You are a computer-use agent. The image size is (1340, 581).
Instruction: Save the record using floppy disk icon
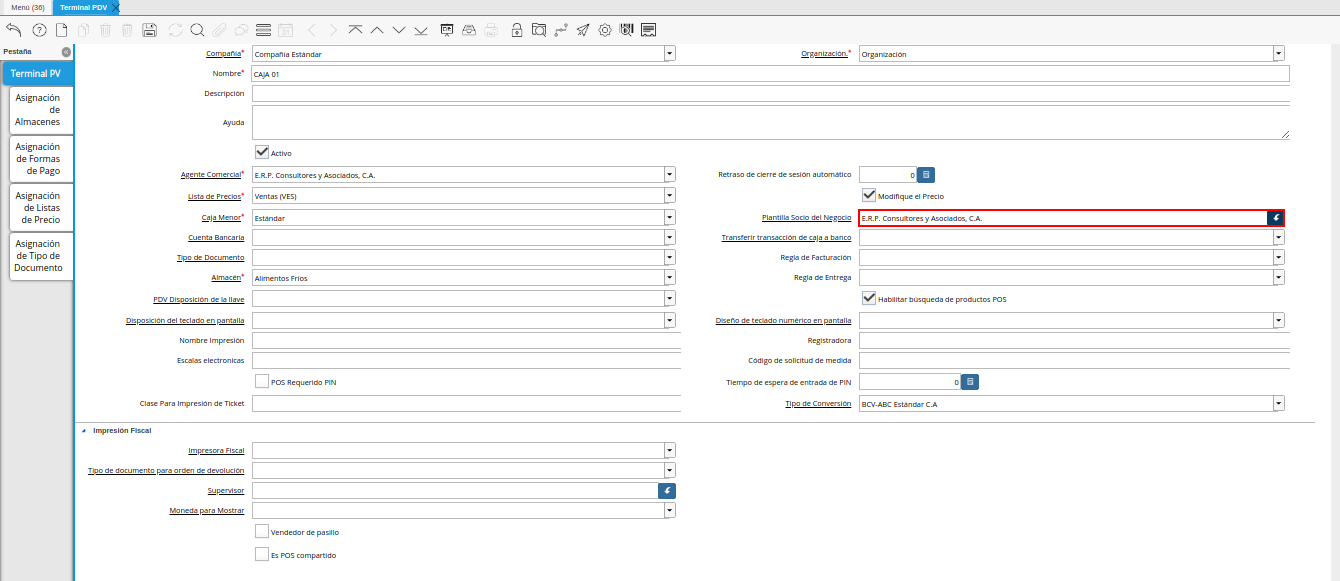pos(149,30)
